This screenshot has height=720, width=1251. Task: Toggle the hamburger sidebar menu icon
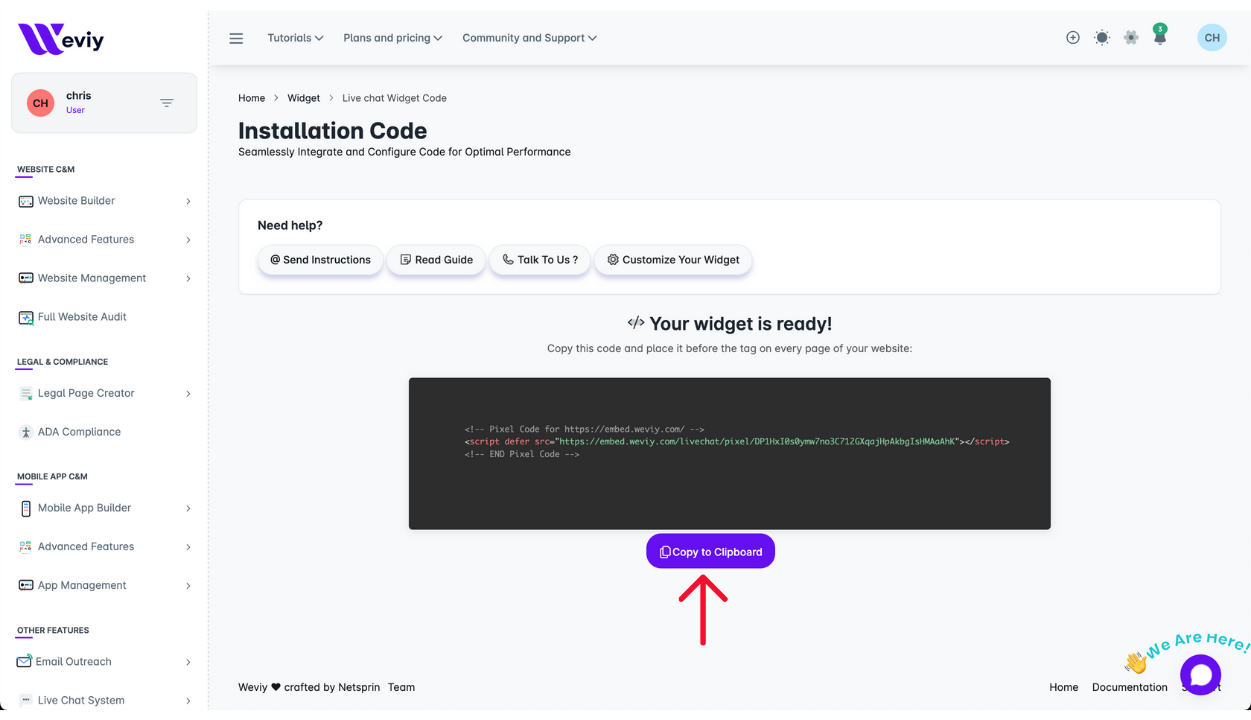236,38
